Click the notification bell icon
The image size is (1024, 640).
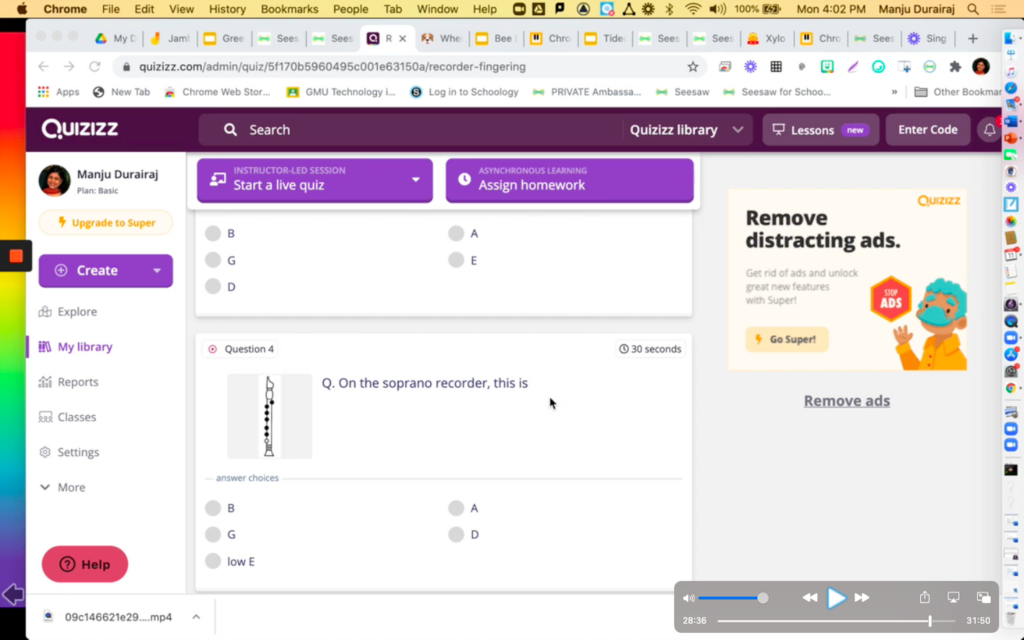(x=989, y=130)
